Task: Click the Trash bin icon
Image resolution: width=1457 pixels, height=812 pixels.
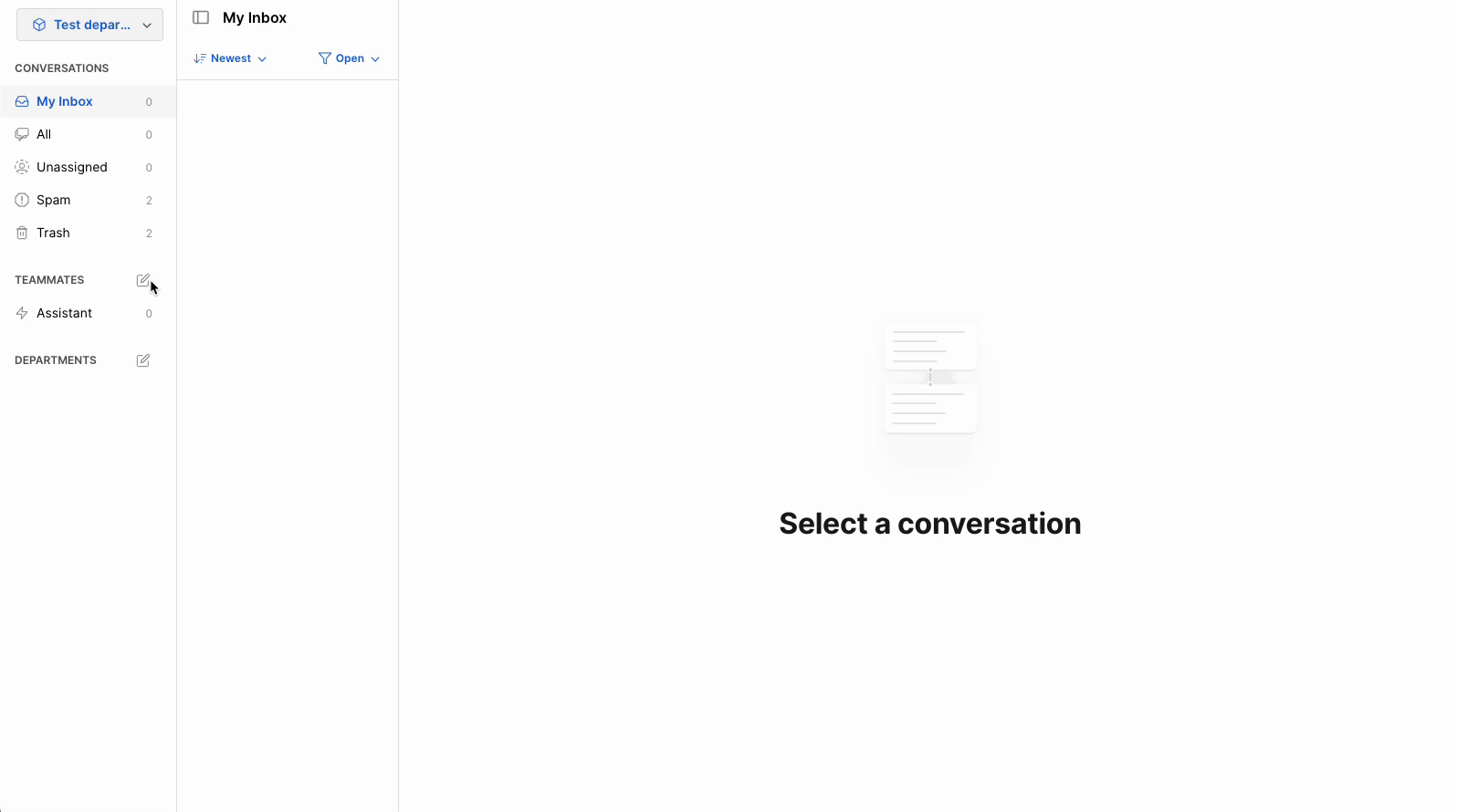Action: tap(22, 233)
